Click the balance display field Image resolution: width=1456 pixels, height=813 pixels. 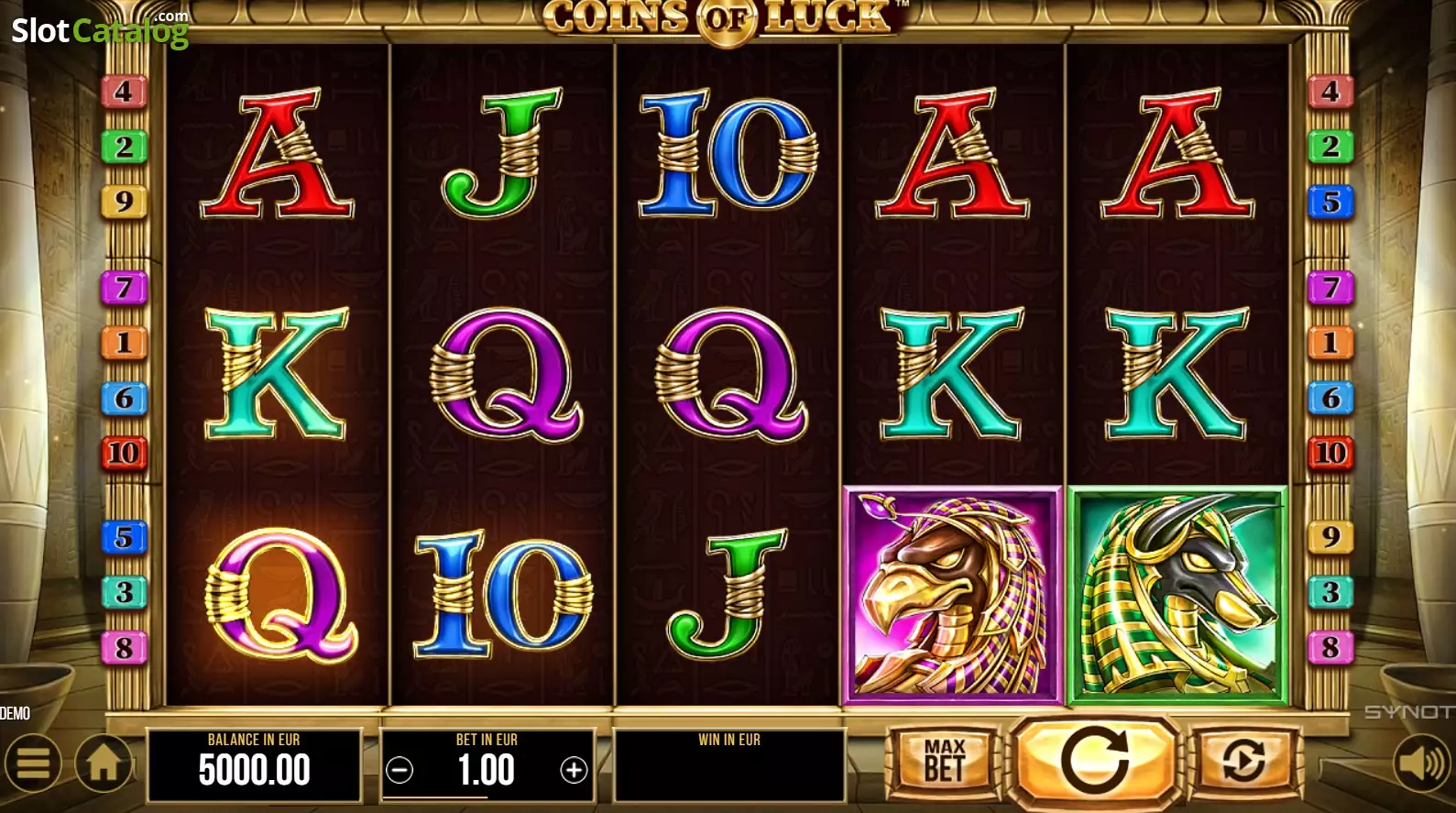click(x=255, y=764)
